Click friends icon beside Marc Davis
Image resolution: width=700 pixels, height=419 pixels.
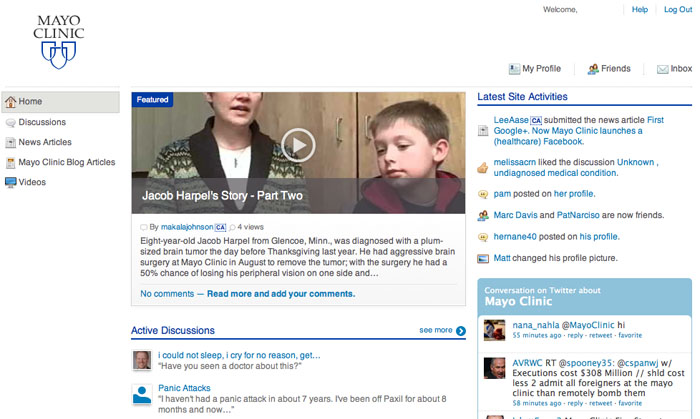click(483, 216)
